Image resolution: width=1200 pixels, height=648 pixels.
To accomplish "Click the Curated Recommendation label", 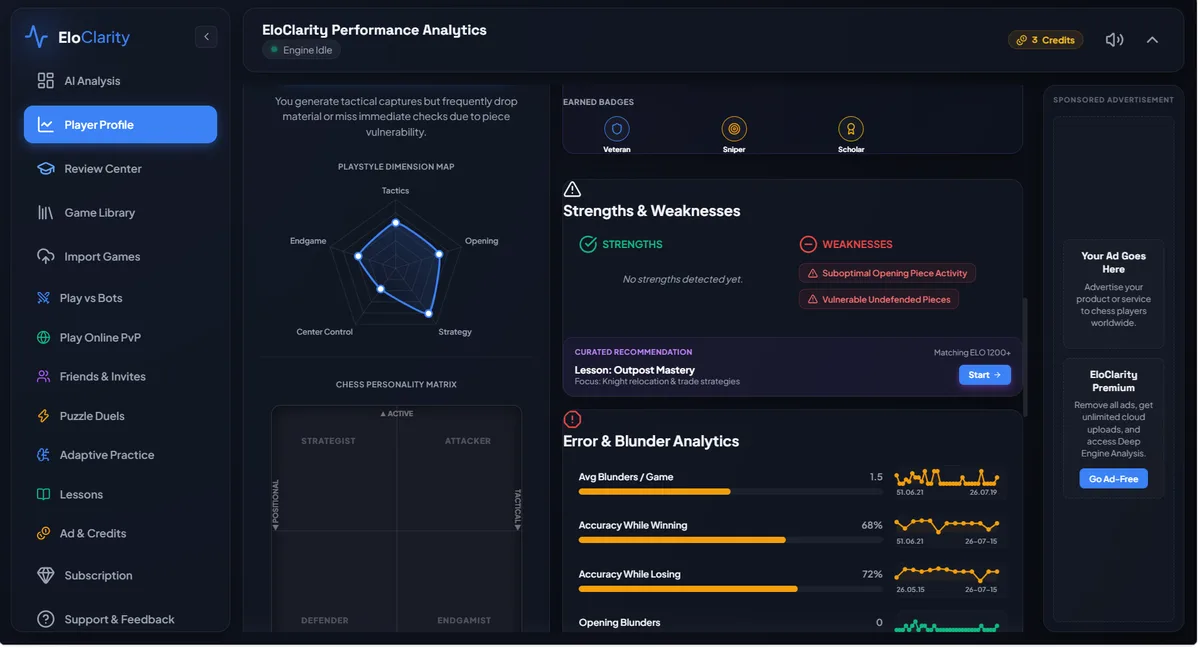I will (633, 352).
